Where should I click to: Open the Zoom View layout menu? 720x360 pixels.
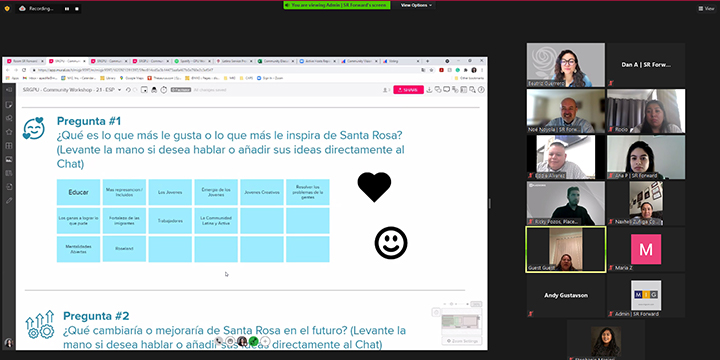[x=706, y=8]
